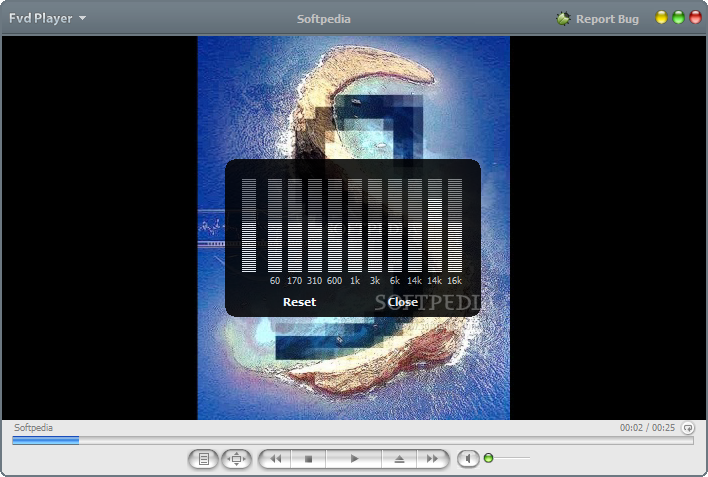Viewport: 708px width, 477px height.
Task: Close the equalizer panel
Action: pyautogui.click(x=403, y=302)
